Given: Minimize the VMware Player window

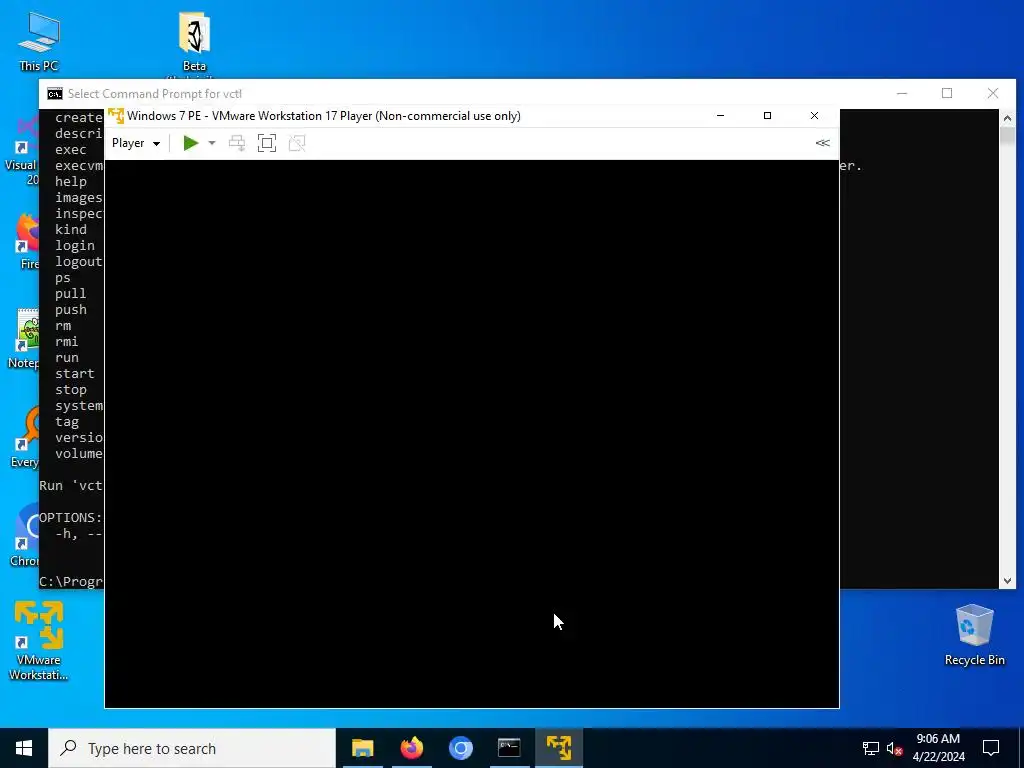Looking at the screenshot, I should [720, 116].
